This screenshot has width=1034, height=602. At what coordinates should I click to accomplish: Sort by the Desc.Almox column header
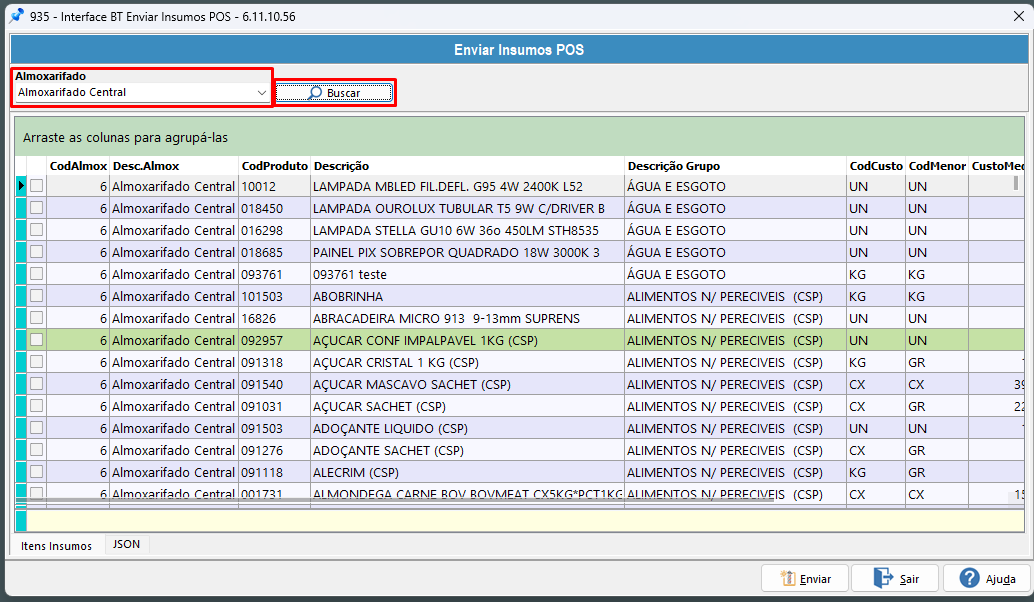pyautogui.click(x=174, y=166)
